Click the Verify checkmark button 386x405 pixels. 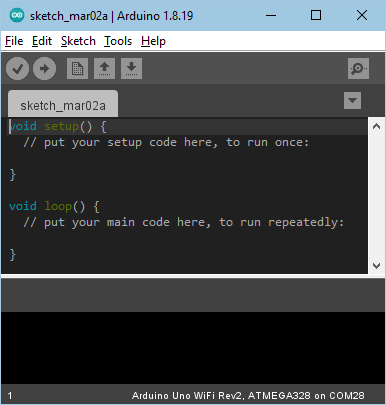[x=17, y=69]
